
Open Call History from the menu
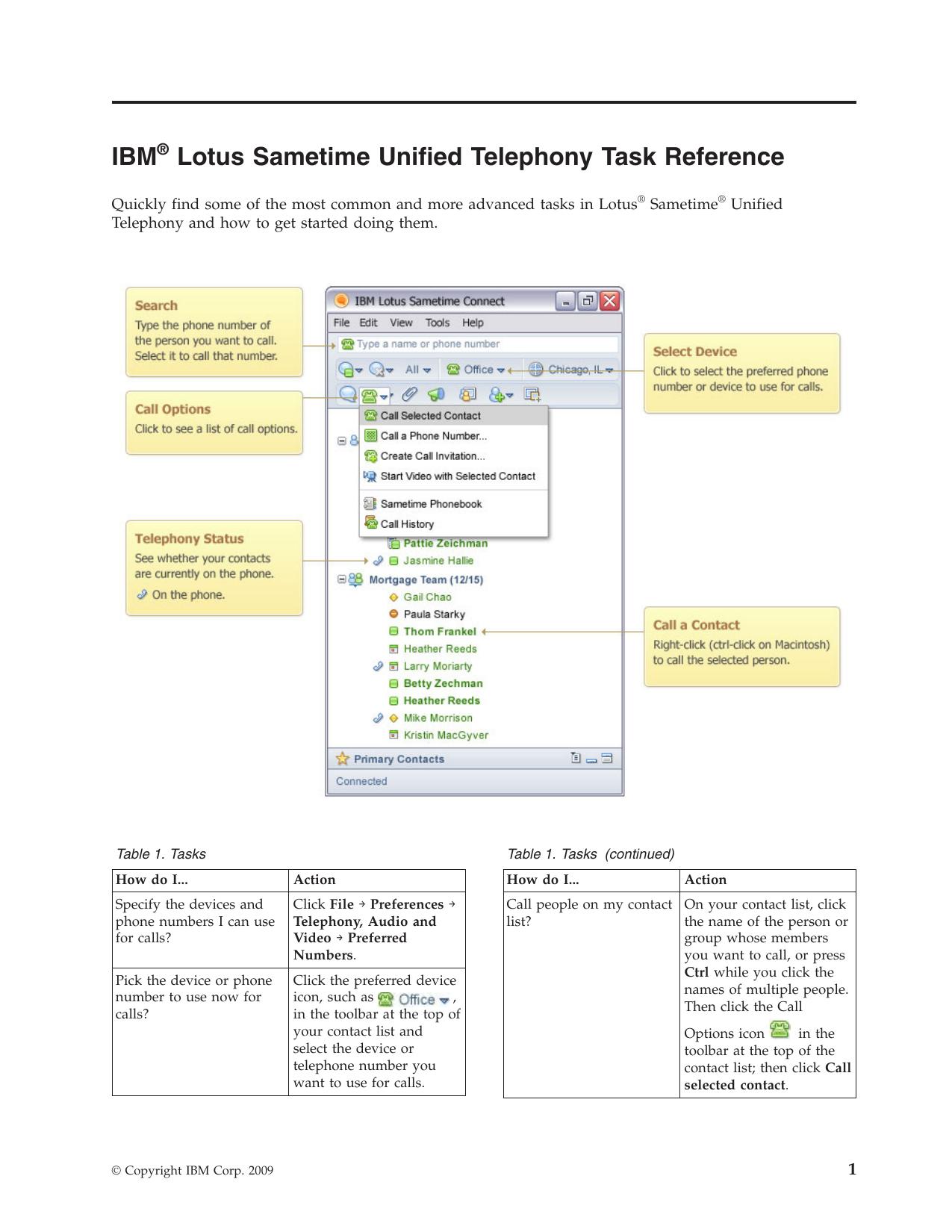(x=454, y=524)
